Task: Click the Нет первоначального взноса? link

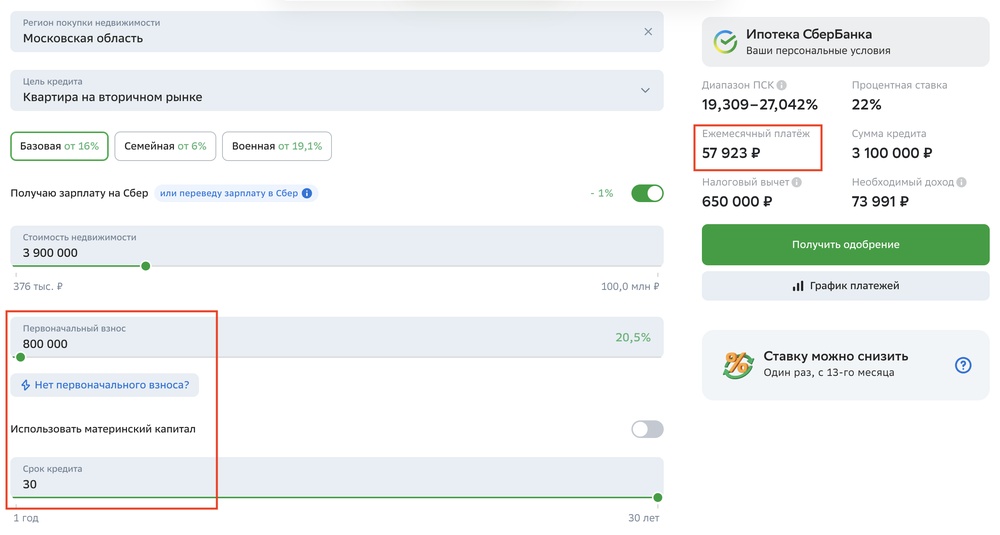Action: coord(105,385)
